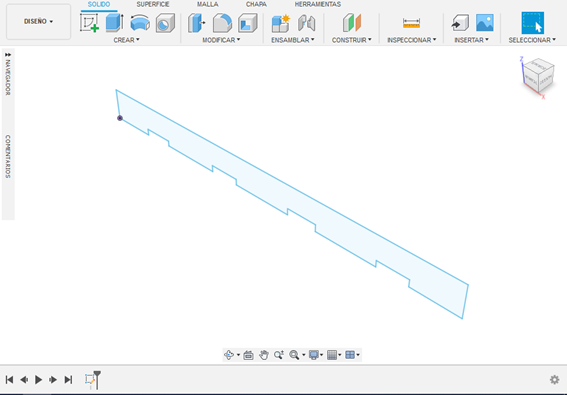567x395 pixels.
Task: Click the Zoom Window magnifier icon
Action: pyautogui.click(x=294, y=355)
